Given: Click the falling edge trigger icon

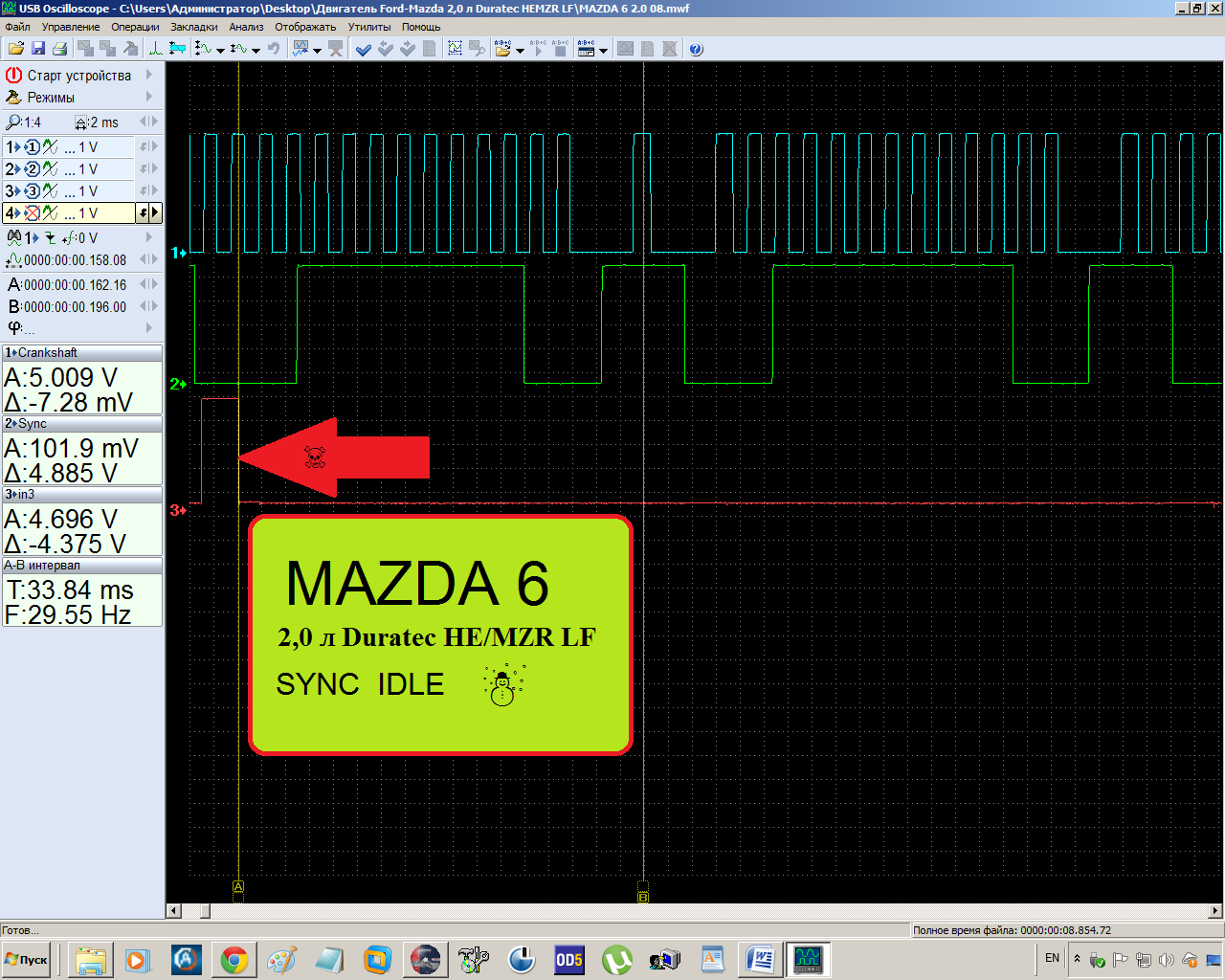Looking at the screenshot, I should (50, 238).
